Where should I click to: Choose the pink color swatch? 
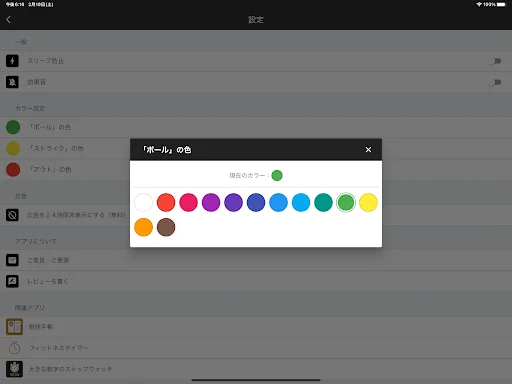click(188, 202)
